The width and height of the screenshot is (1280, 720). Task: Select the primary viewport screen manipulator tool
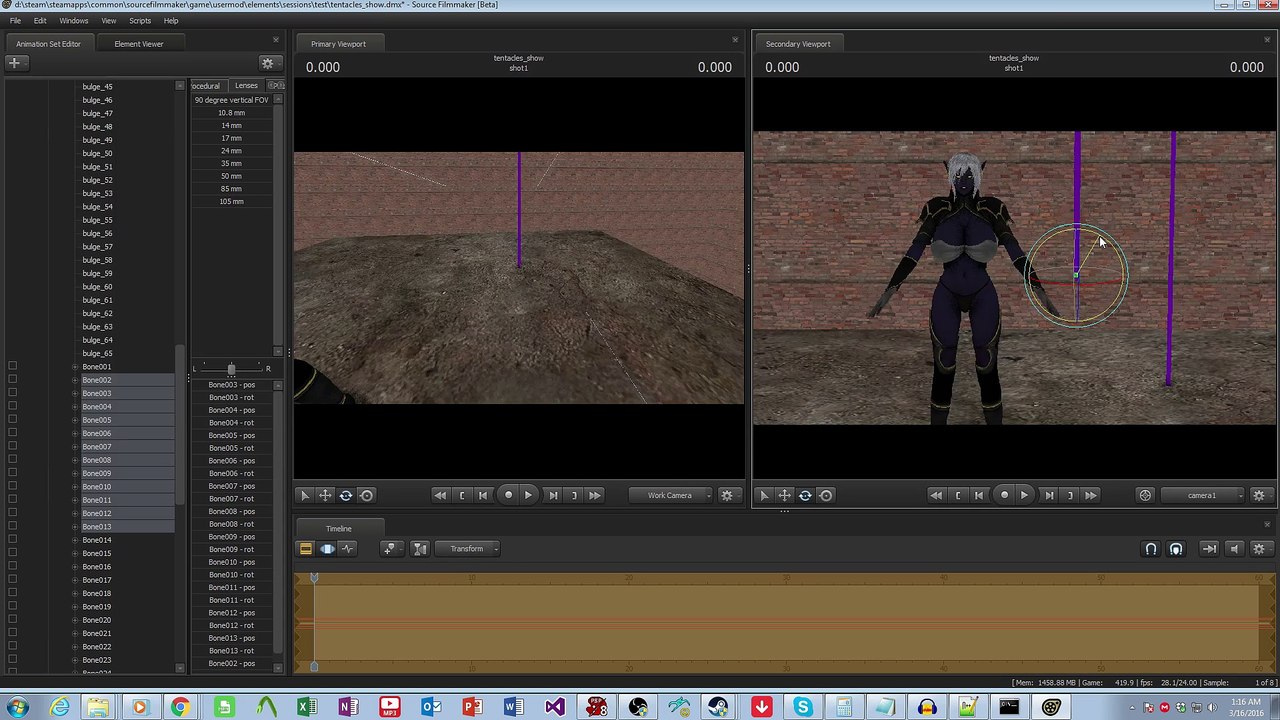[x=366, y=495]
